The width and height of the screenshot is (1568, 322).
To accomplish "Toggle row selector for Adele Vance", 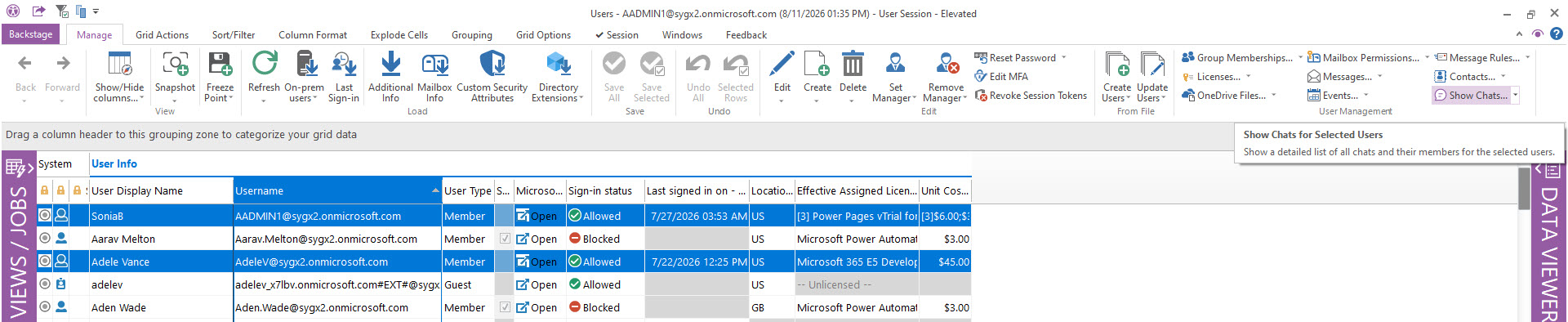I will 45,262.
